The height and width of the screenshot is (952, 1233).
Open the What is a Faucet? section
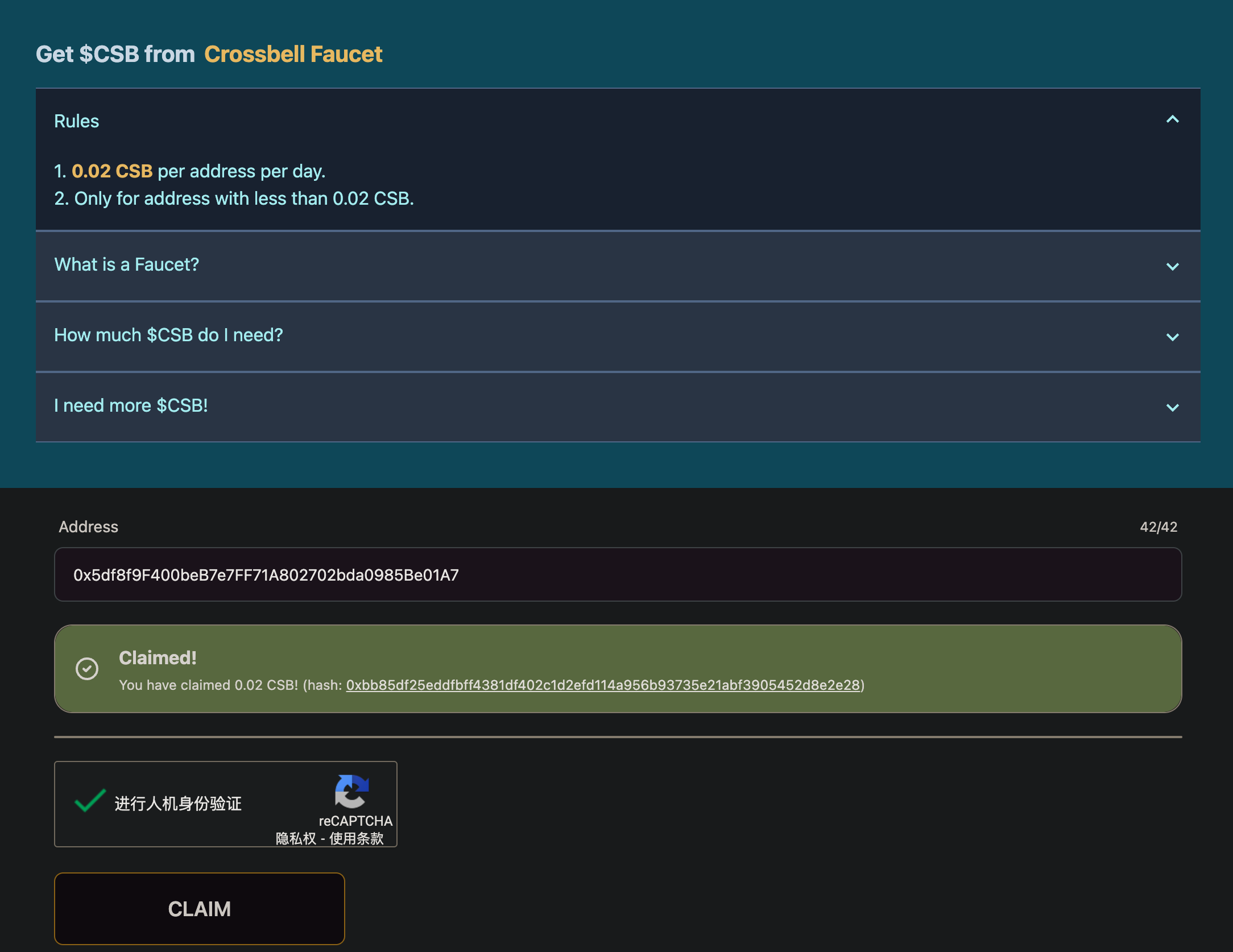(x=126, y=264)
